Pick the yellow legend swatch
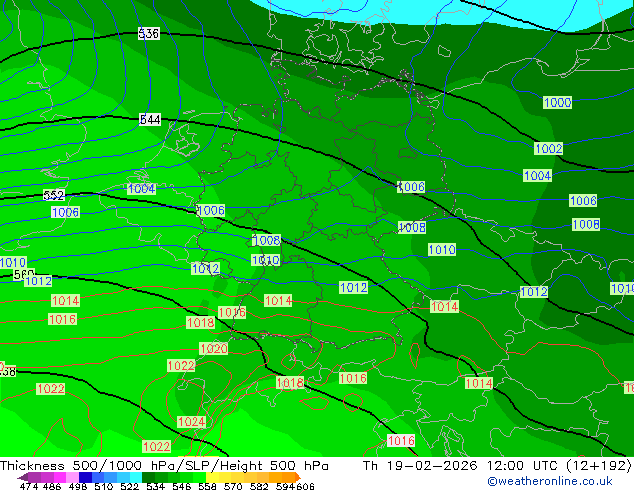Image resolution: width=634 pixels, height=490 pixels. pos(213,477)
